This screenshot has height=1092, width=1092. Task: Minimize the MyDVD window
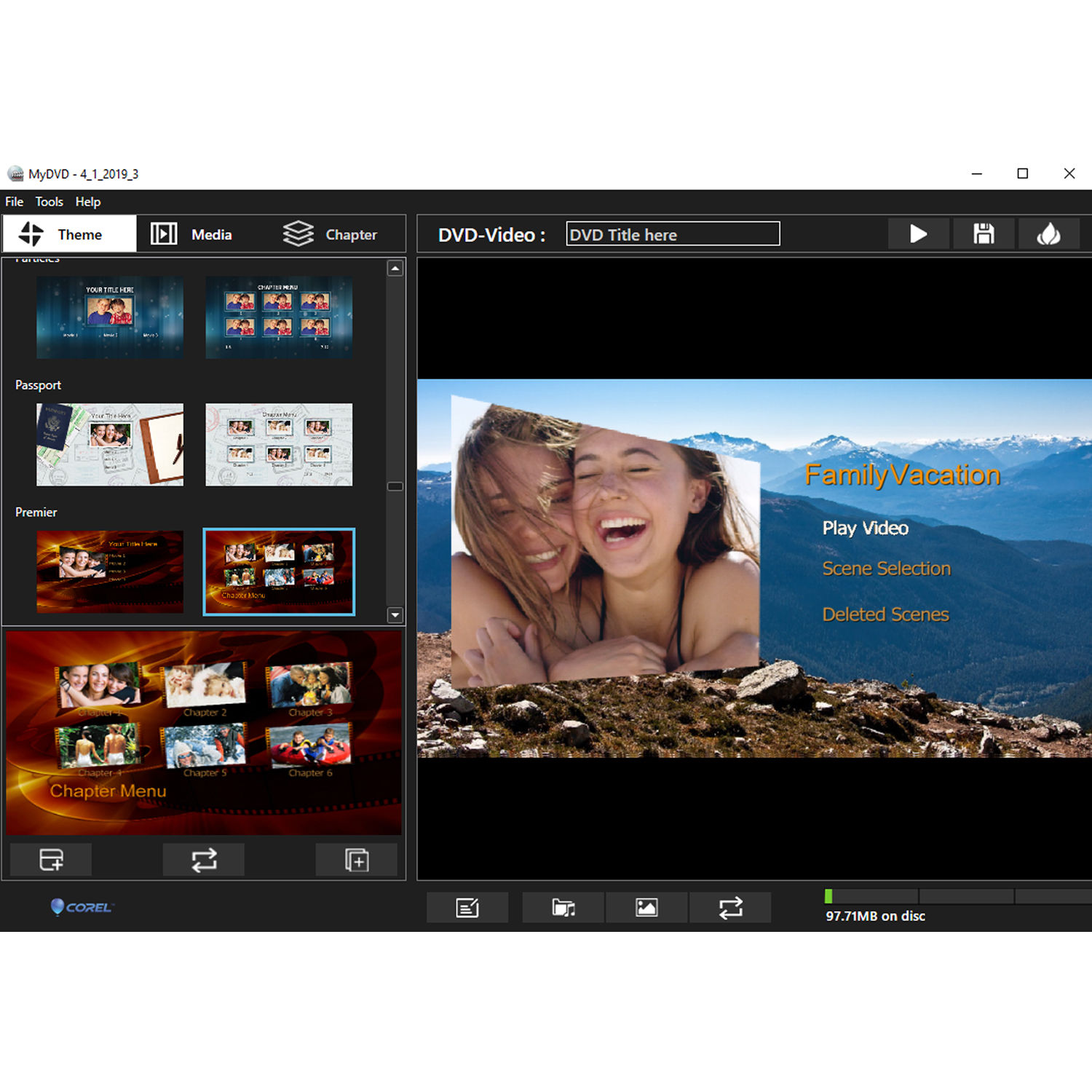pyautogui.click(x=976, y=174)
